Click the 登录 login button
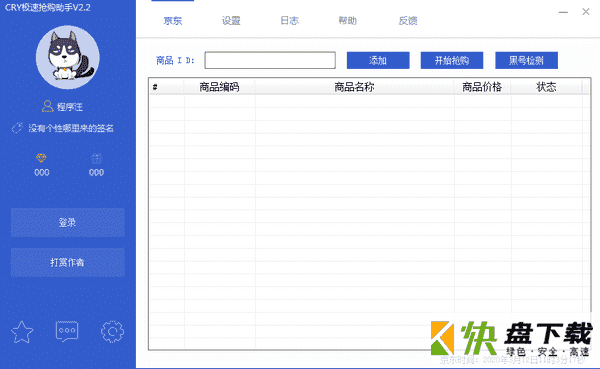Viewport: 600px width, 369px height. pyautogui.click(x=68, y=222)
